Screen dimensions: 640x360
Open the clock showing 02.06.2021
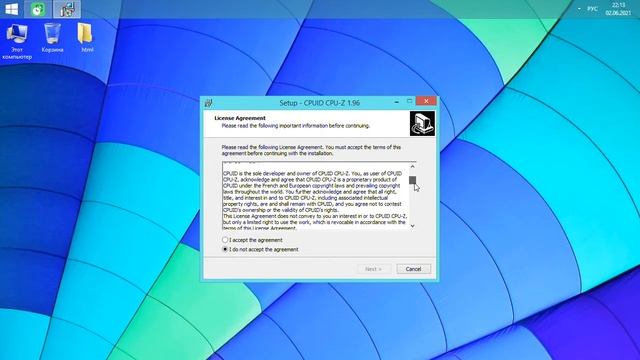coord(618,9)
